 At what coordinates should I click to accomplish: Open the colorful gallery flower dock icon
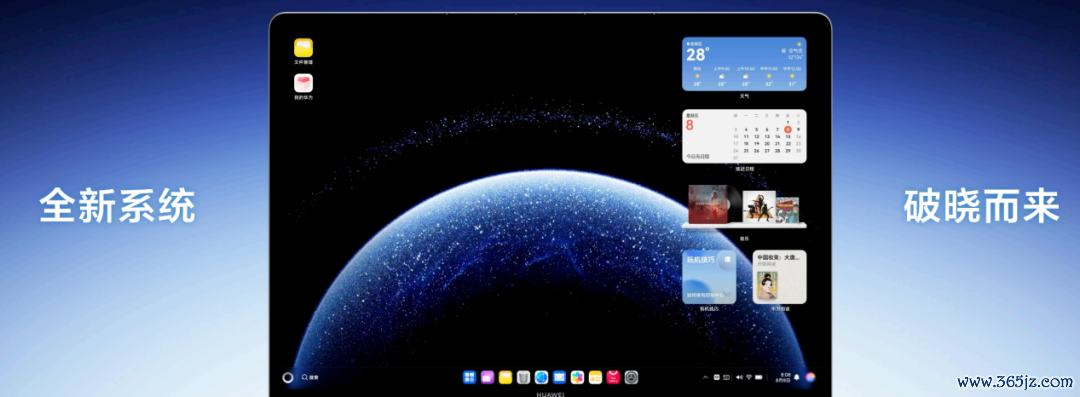click(x=577, y=377)
